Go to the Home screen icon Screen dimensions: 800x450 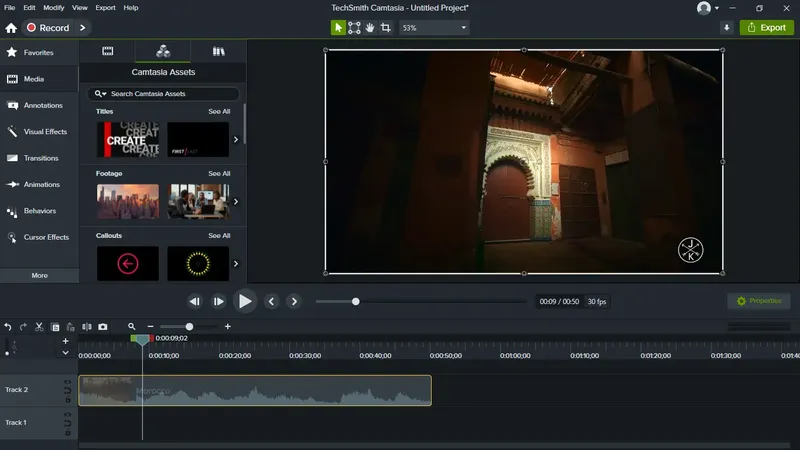pyautogui.click(x=10, y=28)
